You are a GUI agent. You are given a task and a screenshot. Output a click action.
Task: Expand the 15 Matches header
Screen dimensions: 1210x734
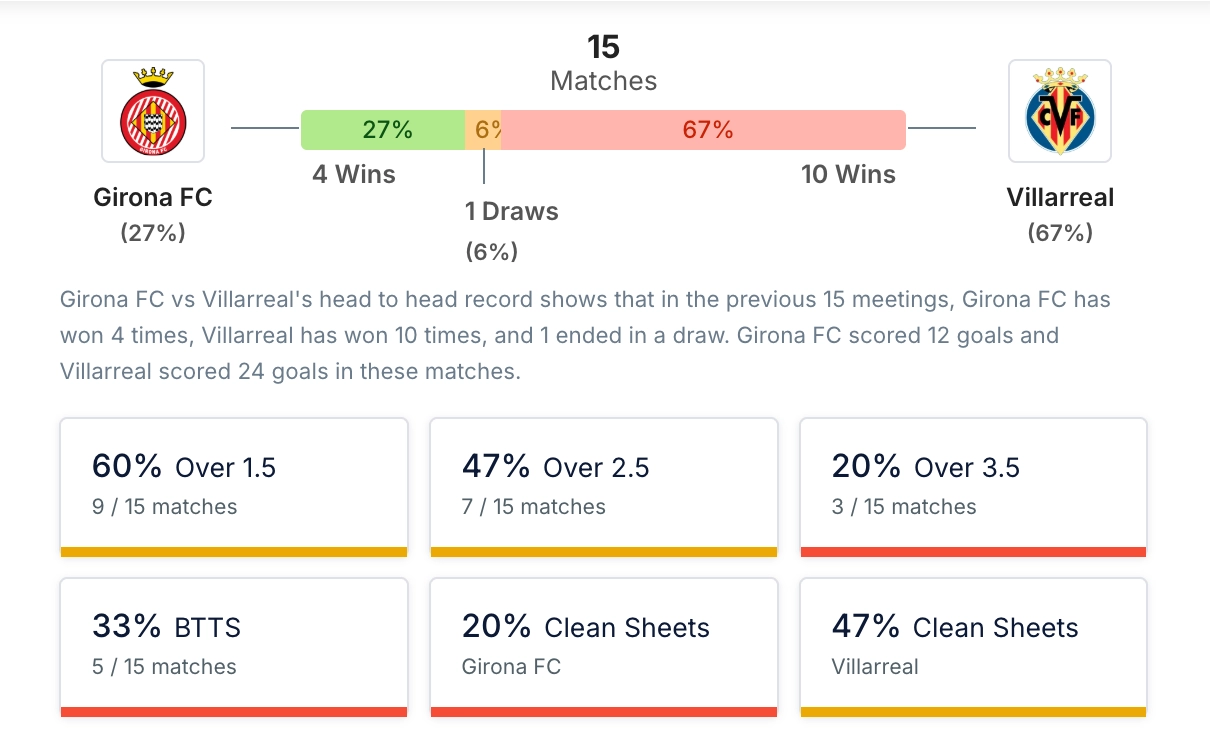(603, 62)
